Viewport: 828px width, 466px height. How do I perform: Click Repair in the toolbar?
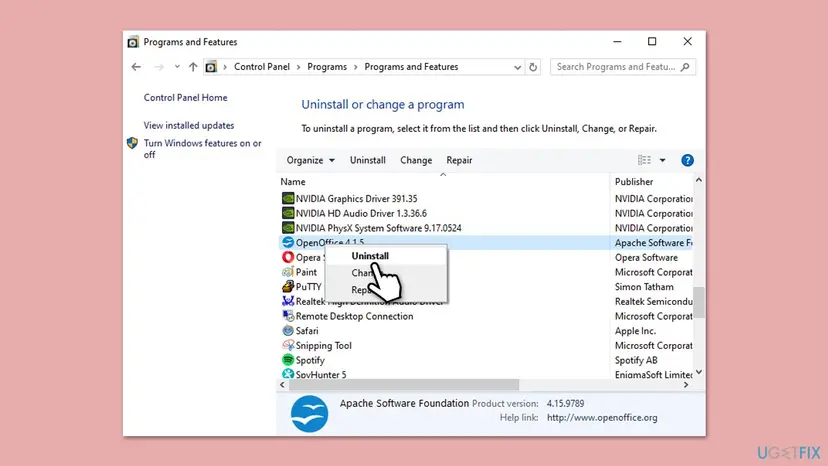(459, 160)
